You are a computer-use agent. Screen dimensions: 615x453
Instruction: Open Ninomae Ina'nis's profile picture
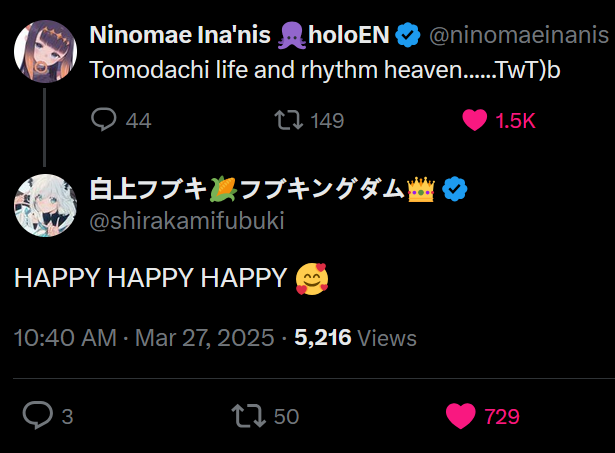pos(46,50)
